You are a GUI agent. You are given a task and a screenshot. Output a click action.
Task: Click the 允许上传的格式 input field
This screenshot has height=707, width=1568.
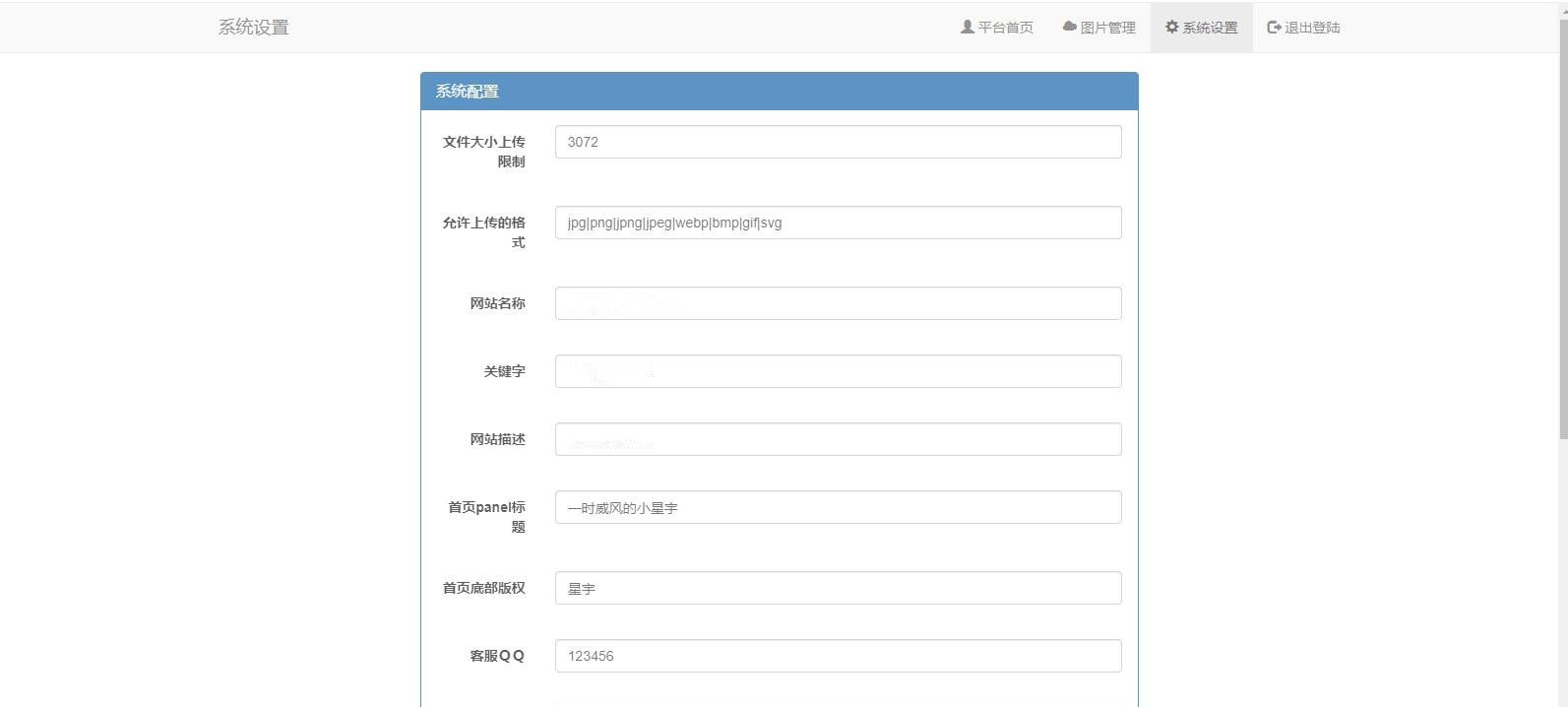pos(839,223)
